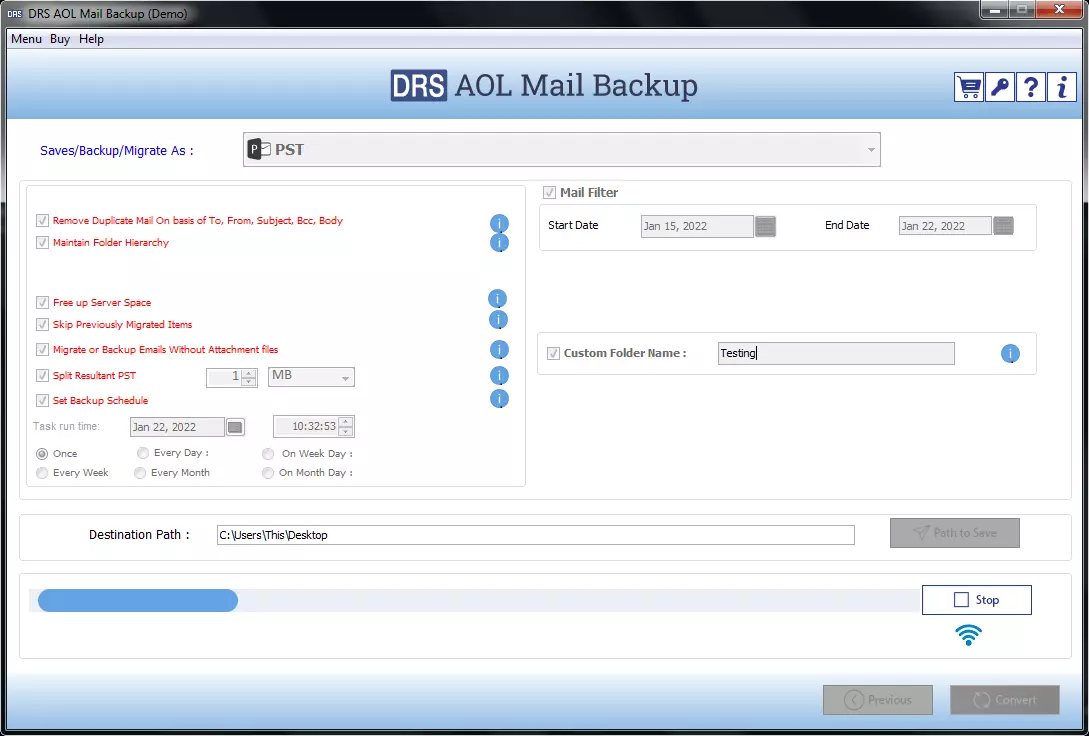Image resolution: width=1089 pixels, height=736 pixels.
Task: Open the Task run time calendar picker
Action: pyautogui.click(x=235, y=427)
